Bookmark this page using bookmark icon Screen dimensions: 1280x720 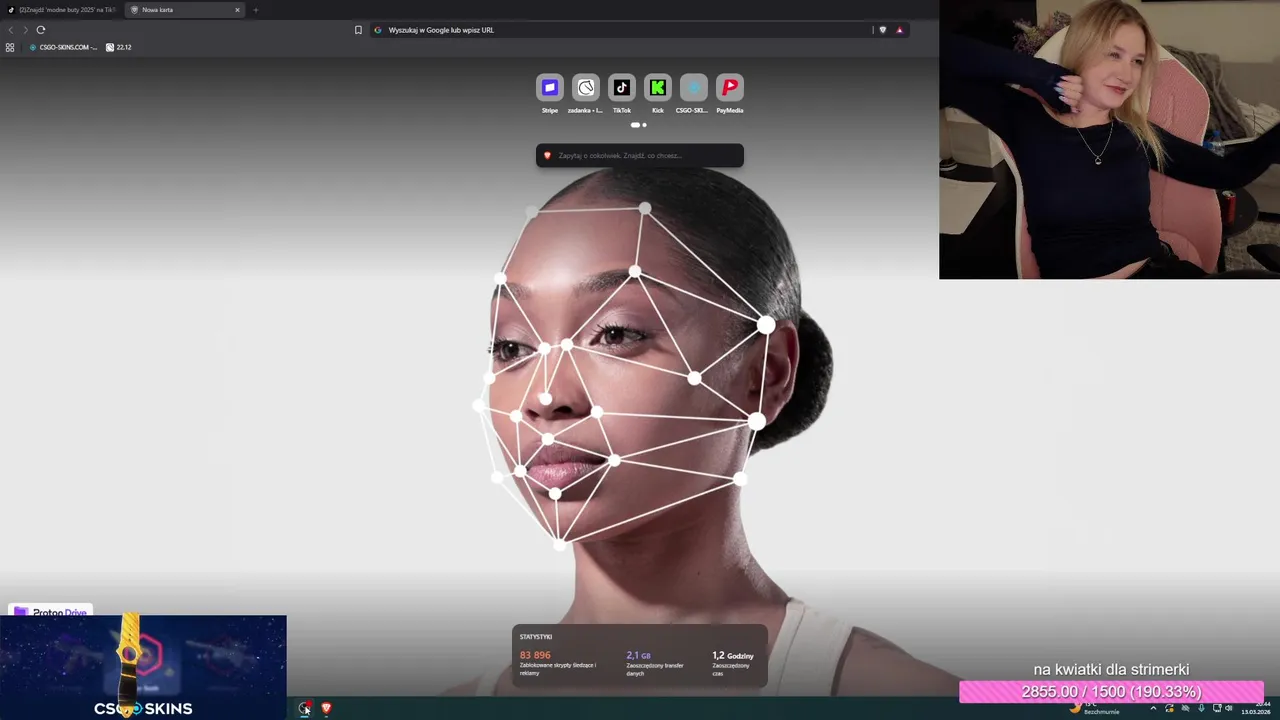click(x=358, y=30)
